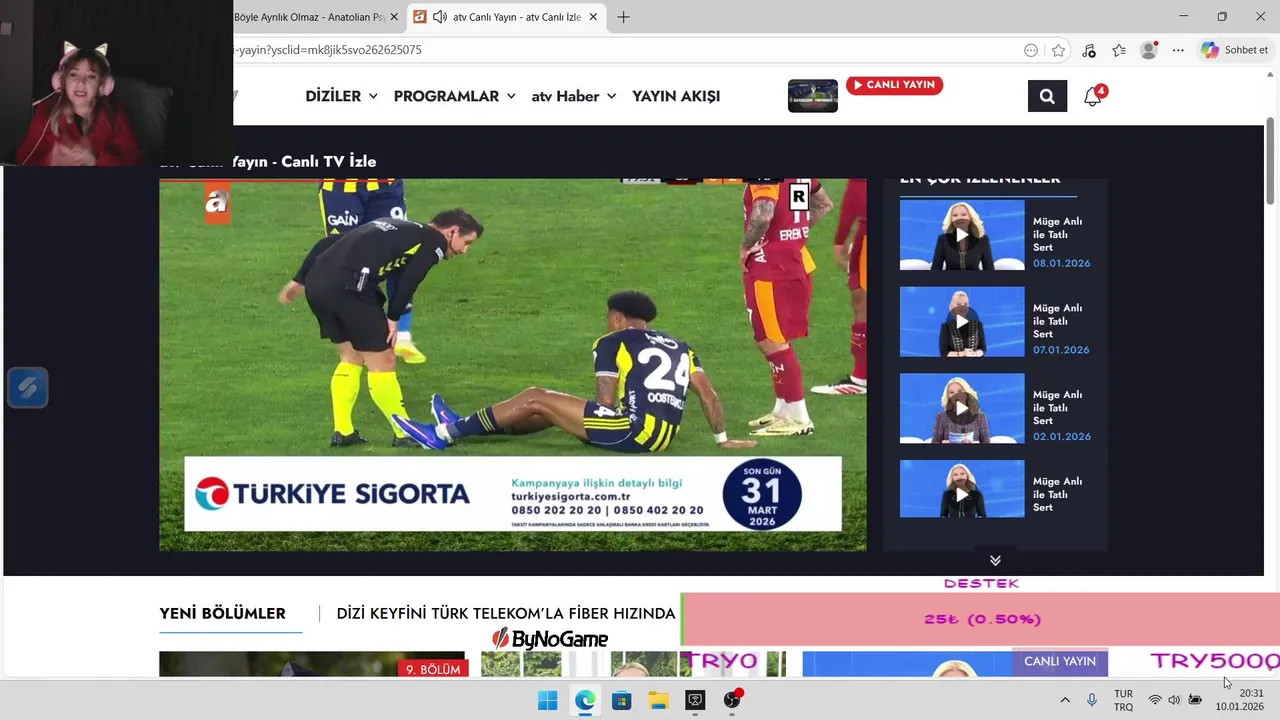The image size is (1280, 720).
Task: Play Müge Anlı video dated 08.01.2026
Action: (962, 235)
